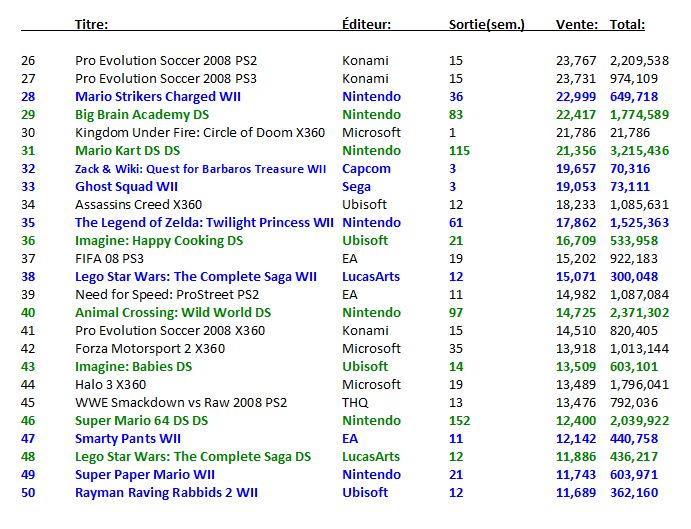Viewport: 691px width, 529px height.
Task: Click total value '820,405'
Action: (634, 331)
